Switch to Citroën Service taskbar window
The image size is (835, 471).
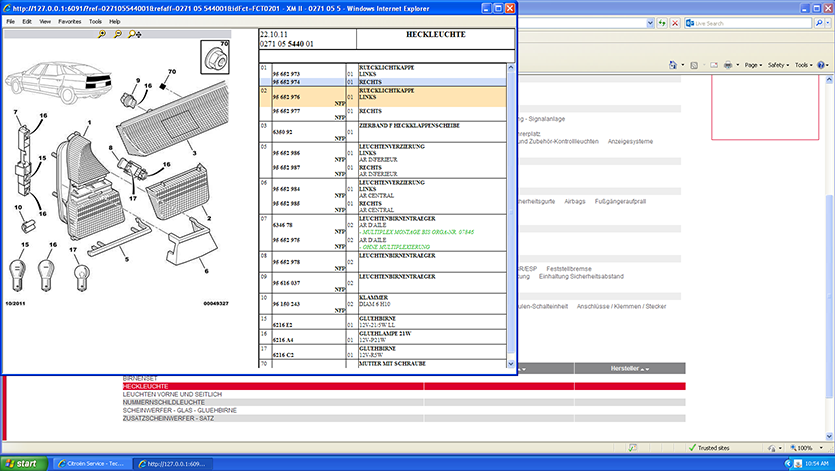(x=91, y=464)
